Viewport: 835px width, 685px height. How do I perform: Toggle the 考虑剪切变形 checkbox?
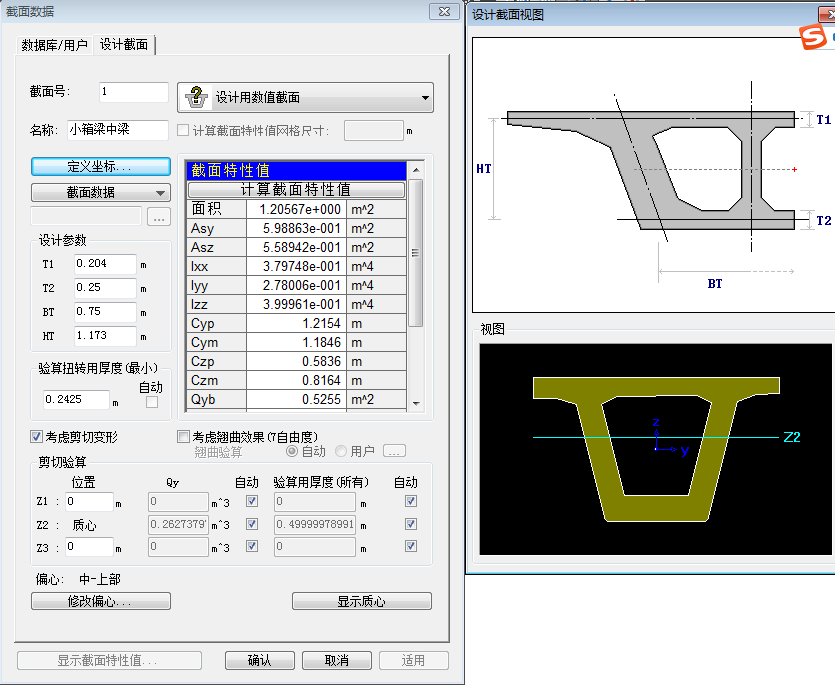pos(37,437)
